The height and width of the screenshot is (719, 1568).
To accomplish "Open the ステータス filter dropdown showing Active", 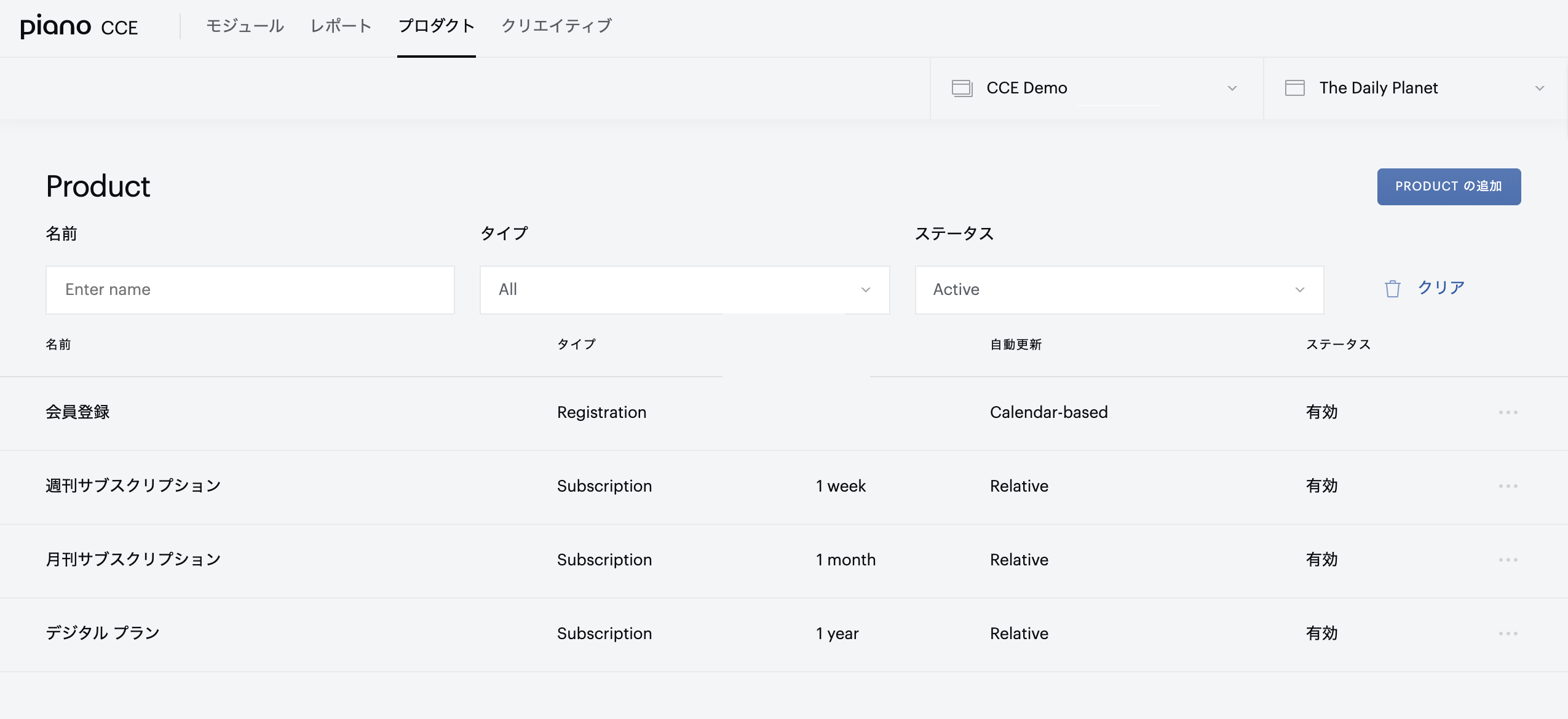I will [x=1119, y=290].
